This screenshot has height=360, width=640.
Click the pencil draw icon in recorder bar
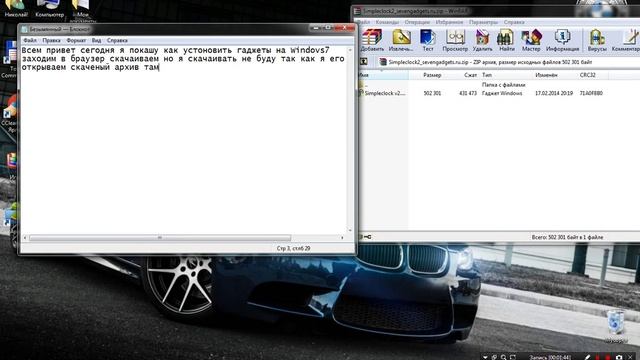587,357
